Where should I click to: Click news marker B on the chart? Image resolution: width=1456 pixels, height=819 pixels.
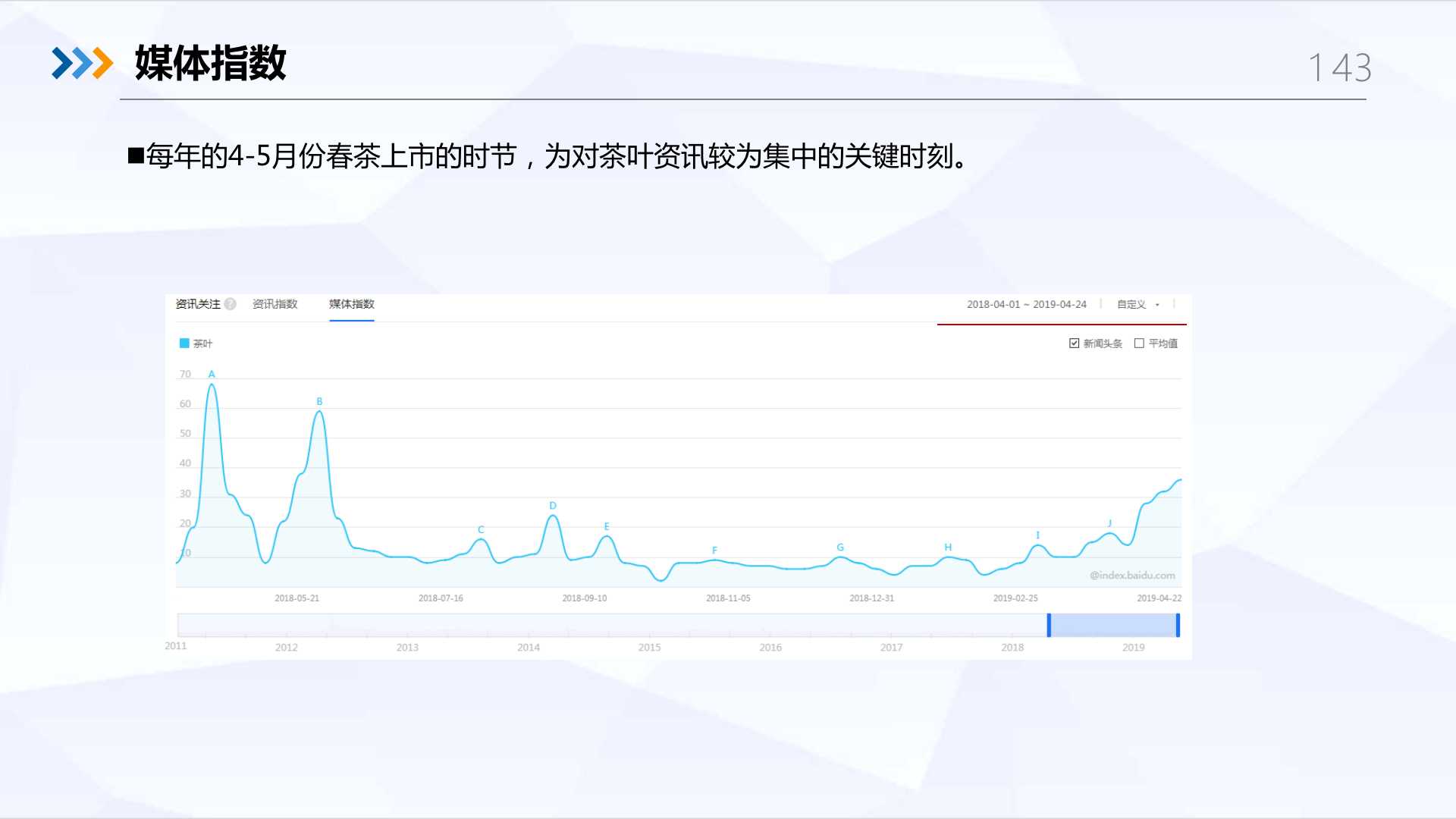[319, 401]
